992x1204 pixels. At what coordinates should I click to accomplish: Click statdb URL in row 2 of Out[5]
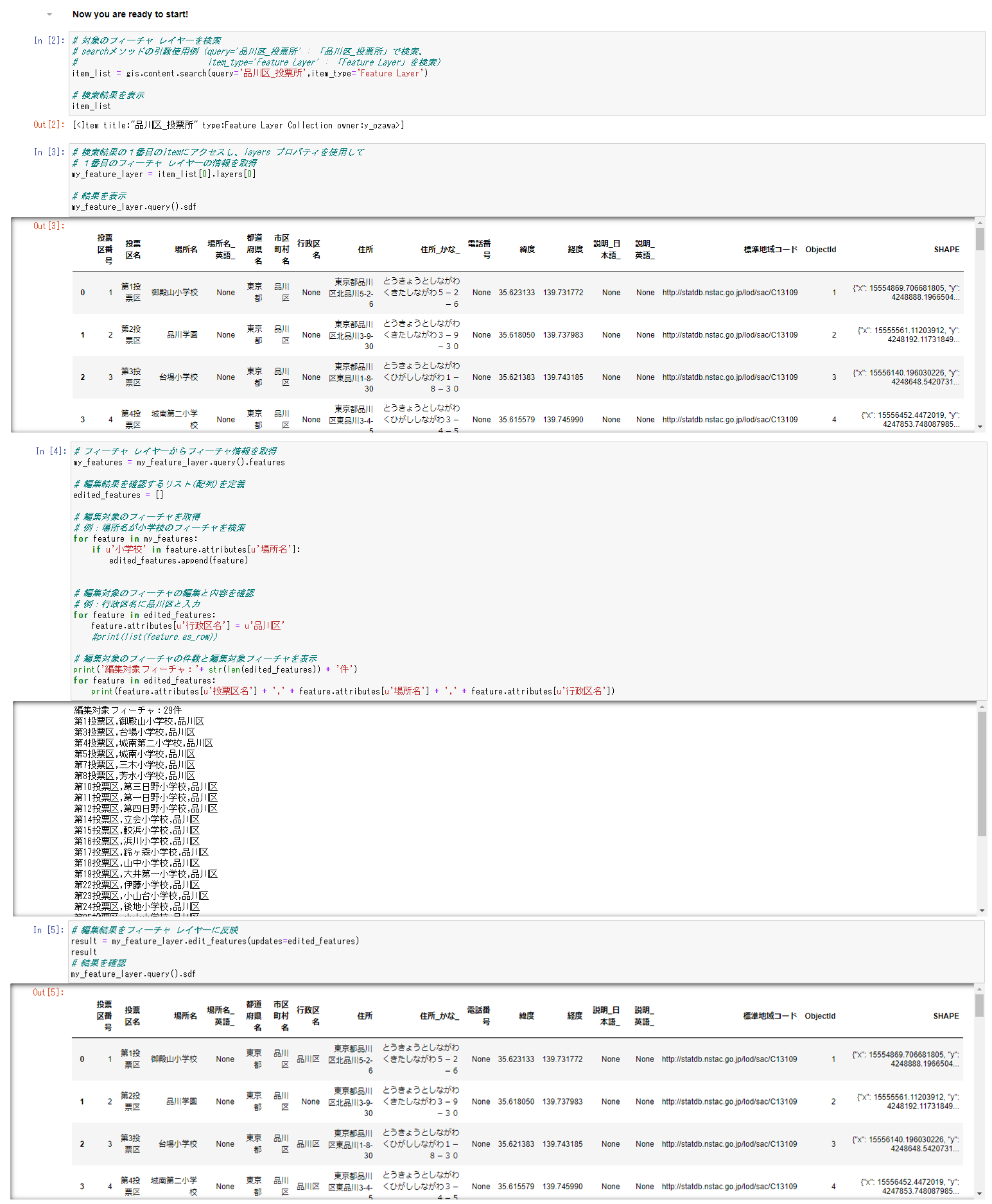(x=729, y=1144)
